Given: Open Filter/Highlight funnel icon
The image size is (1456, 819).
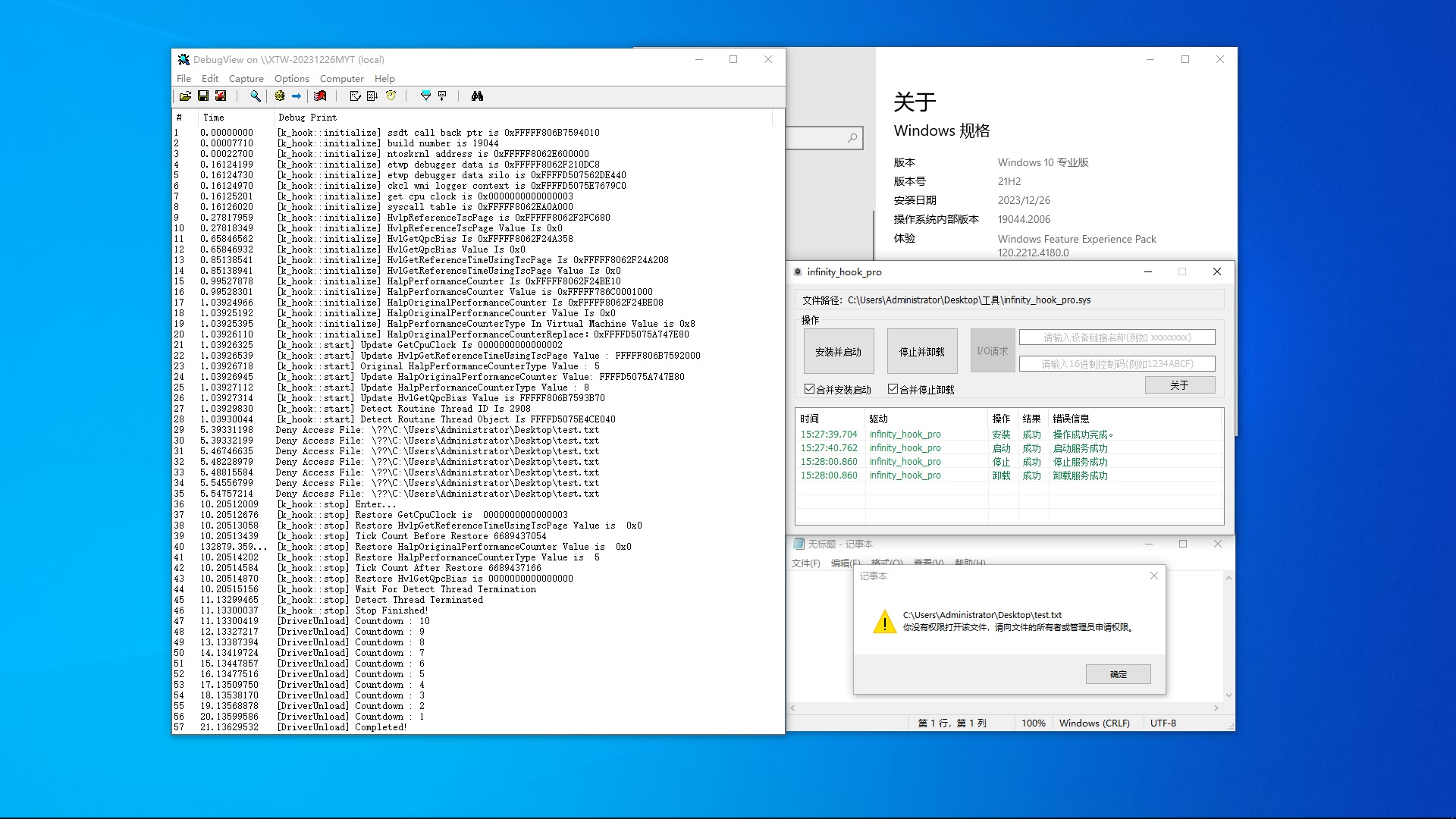Looking at the screenshot, I should 425,96.
